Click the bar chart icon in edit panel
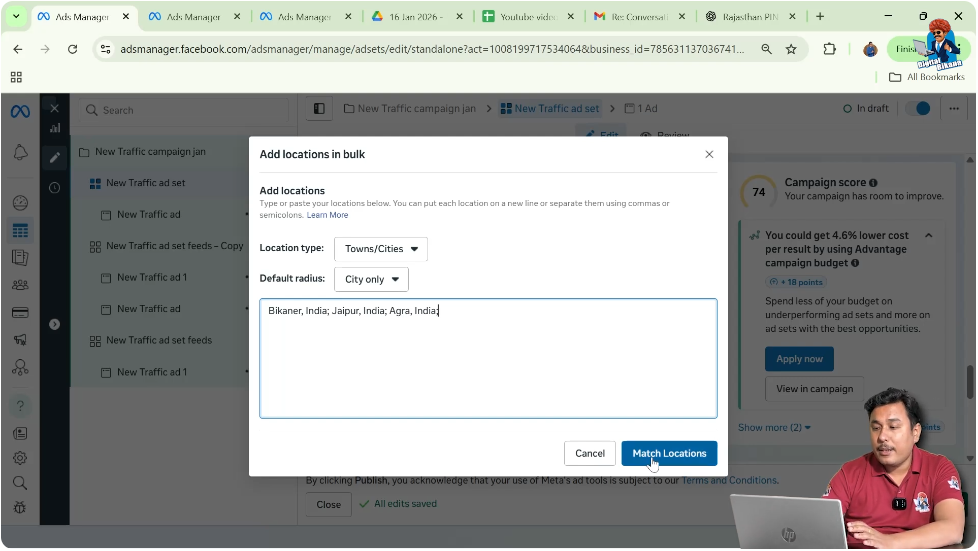This screenshot has height=551, width=978. (x=55, y=128)
